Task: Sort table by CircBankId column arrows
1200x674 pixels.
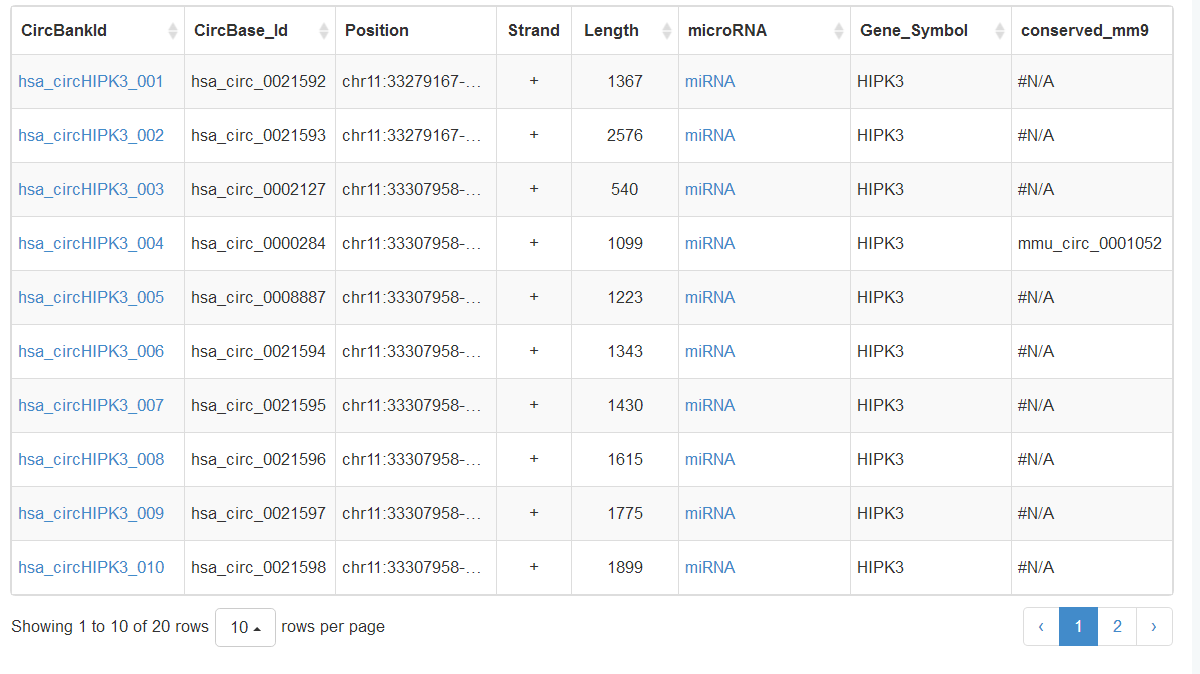Action: (x=173, y=31)
